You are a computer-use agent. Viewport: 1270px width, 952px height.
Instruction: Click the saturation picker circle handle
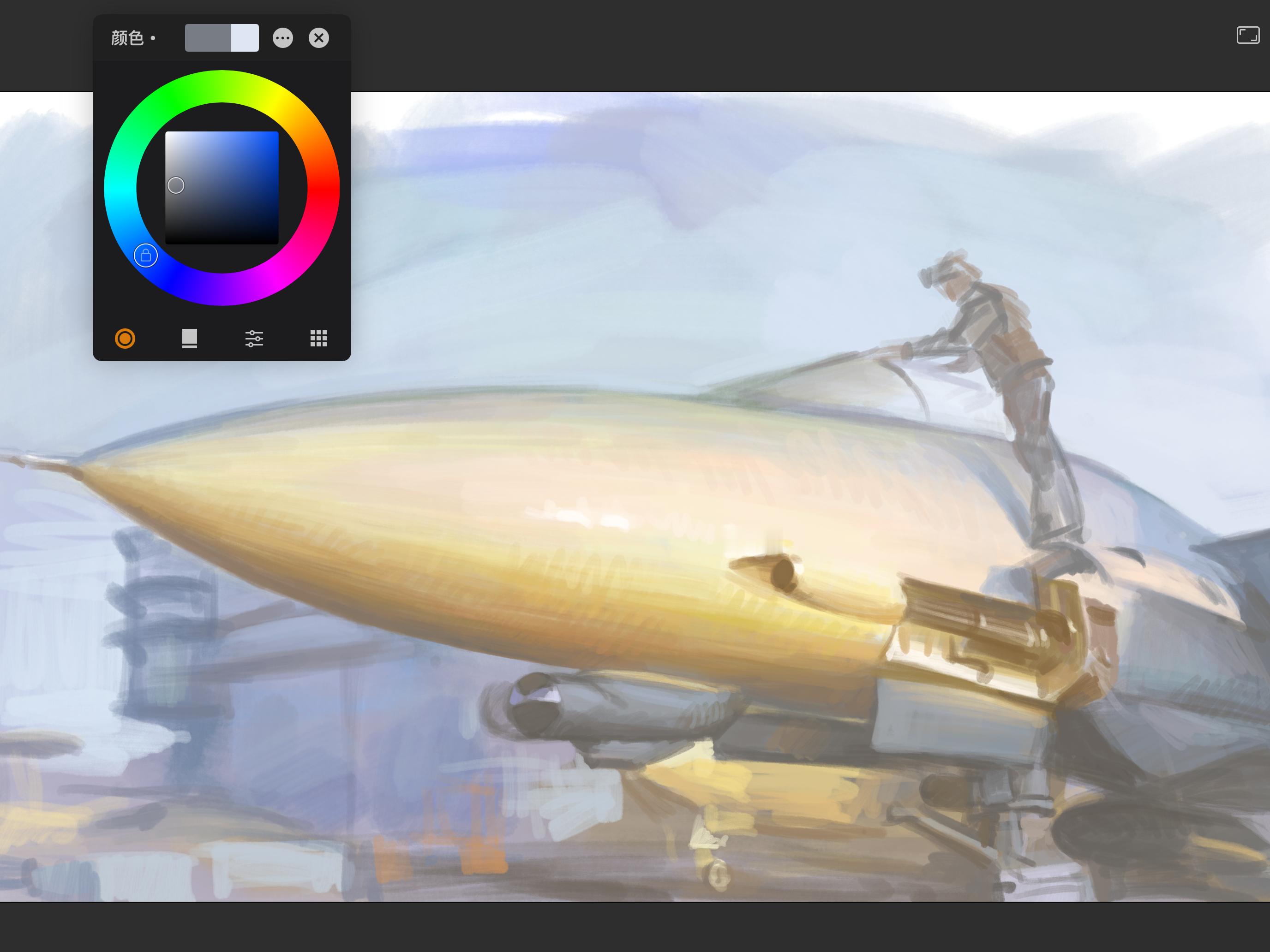(176, 185)
